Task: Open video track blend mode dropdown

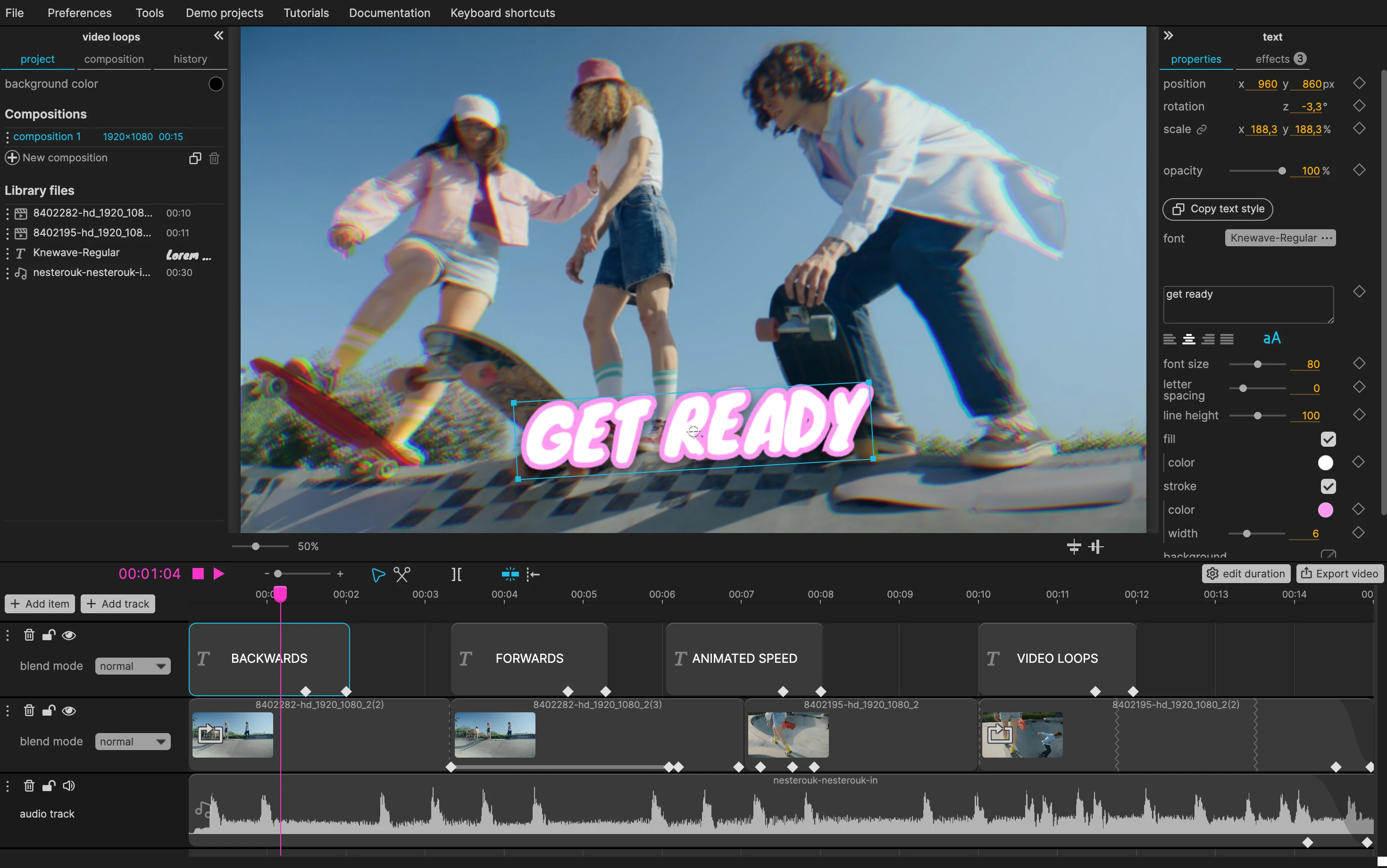Action: point(133,742)
